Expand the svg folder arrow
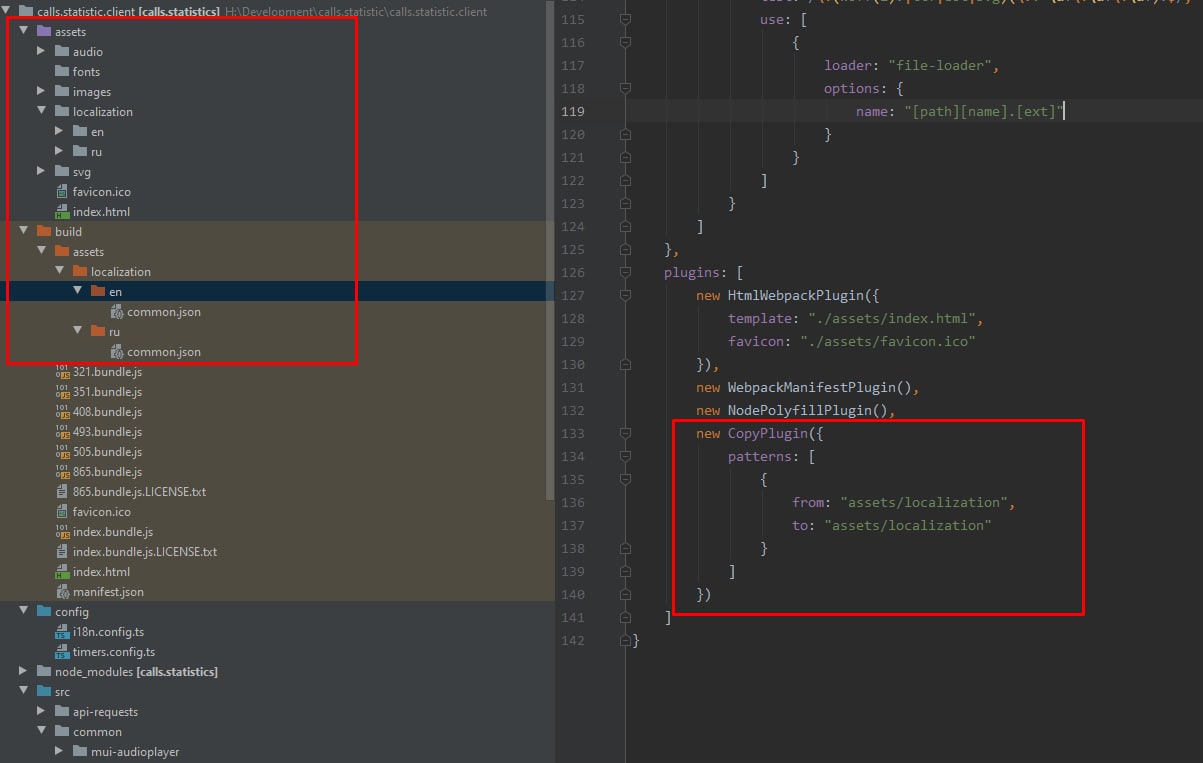Viewport: 1203px width, 763px height. (41, 171)
